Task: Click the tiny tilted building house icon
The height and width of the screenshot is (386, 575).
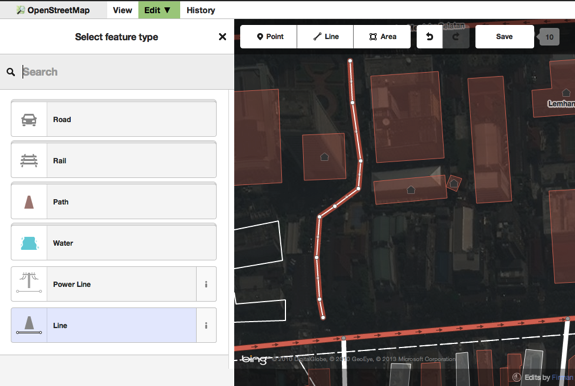Action: tap(454, 183)
